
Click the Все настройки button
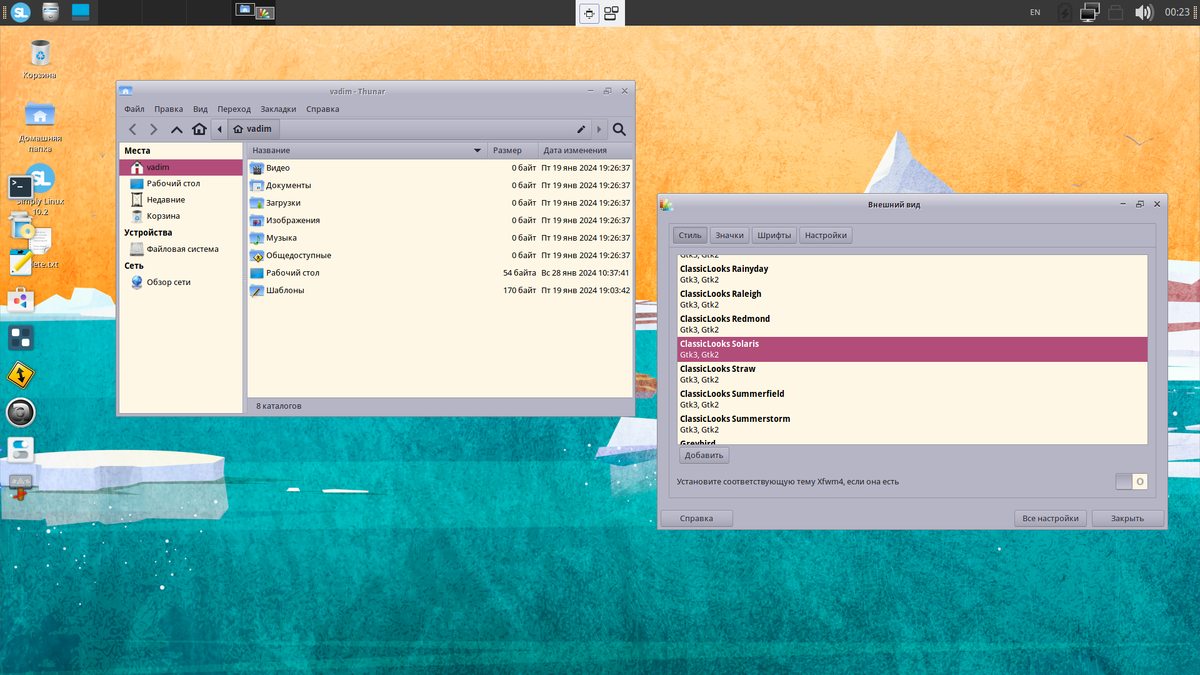[x=1050, y=517]
